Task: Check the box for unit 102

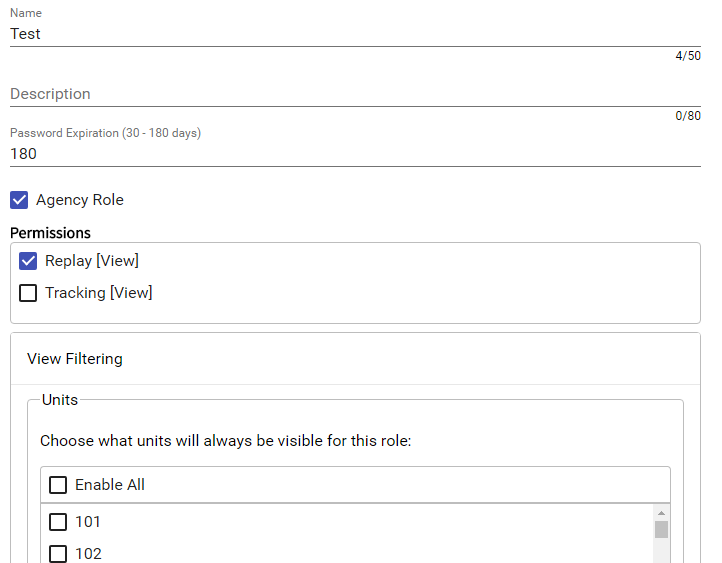Action: (58, 554)
